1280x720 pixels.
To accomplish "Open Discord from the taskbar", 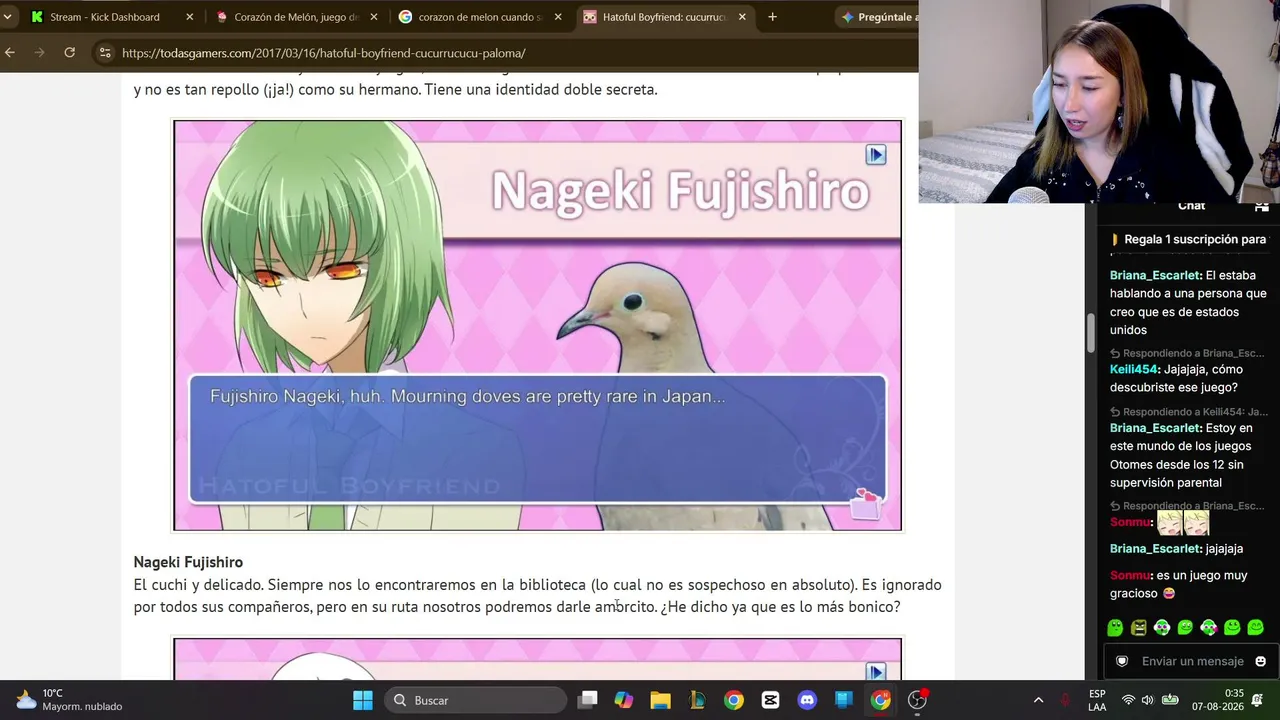I will [807, 700].
